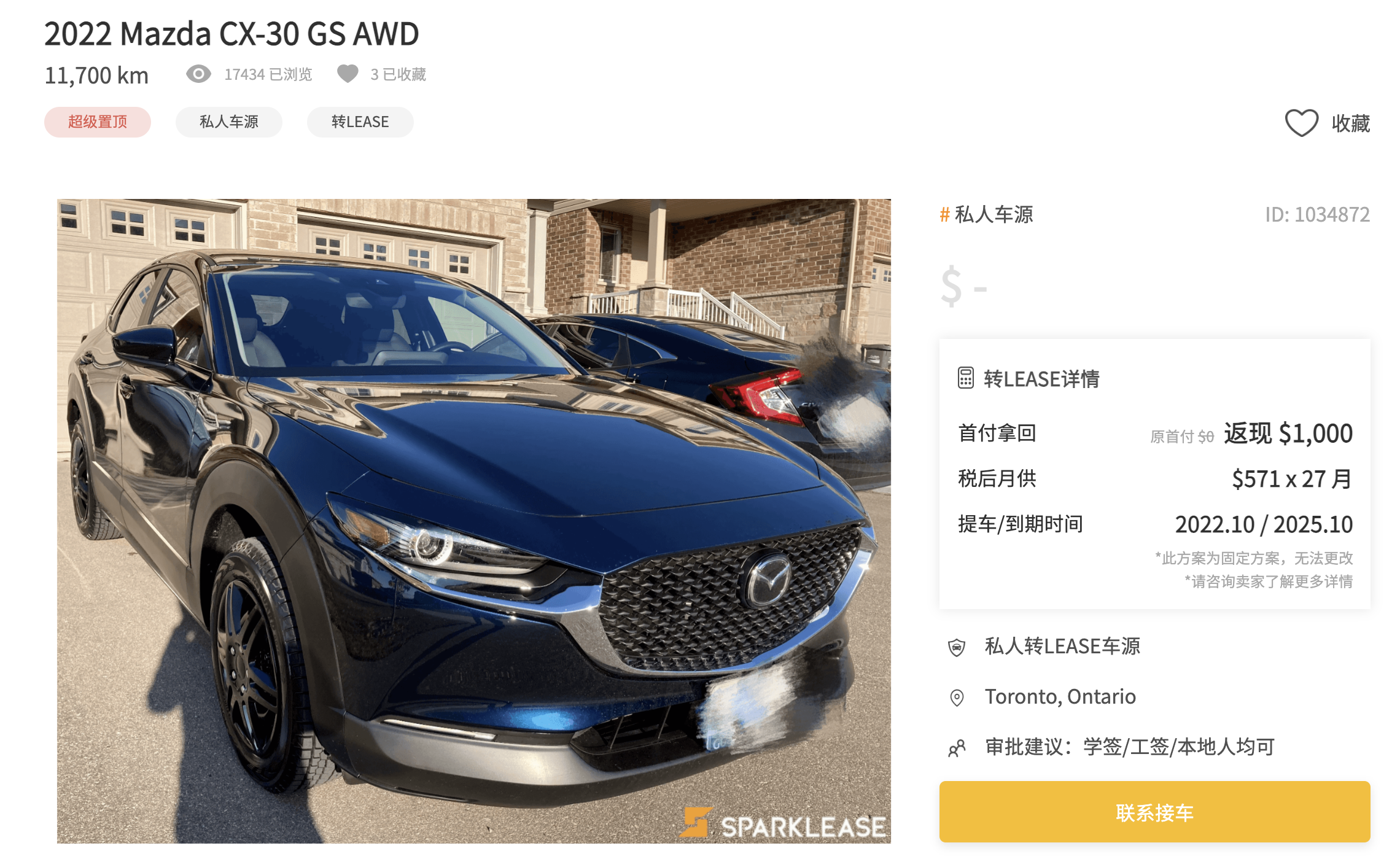1400x867 pixels.
Task: Click the calculator icon beside 转LEASE详情
Action: point(965,378)
